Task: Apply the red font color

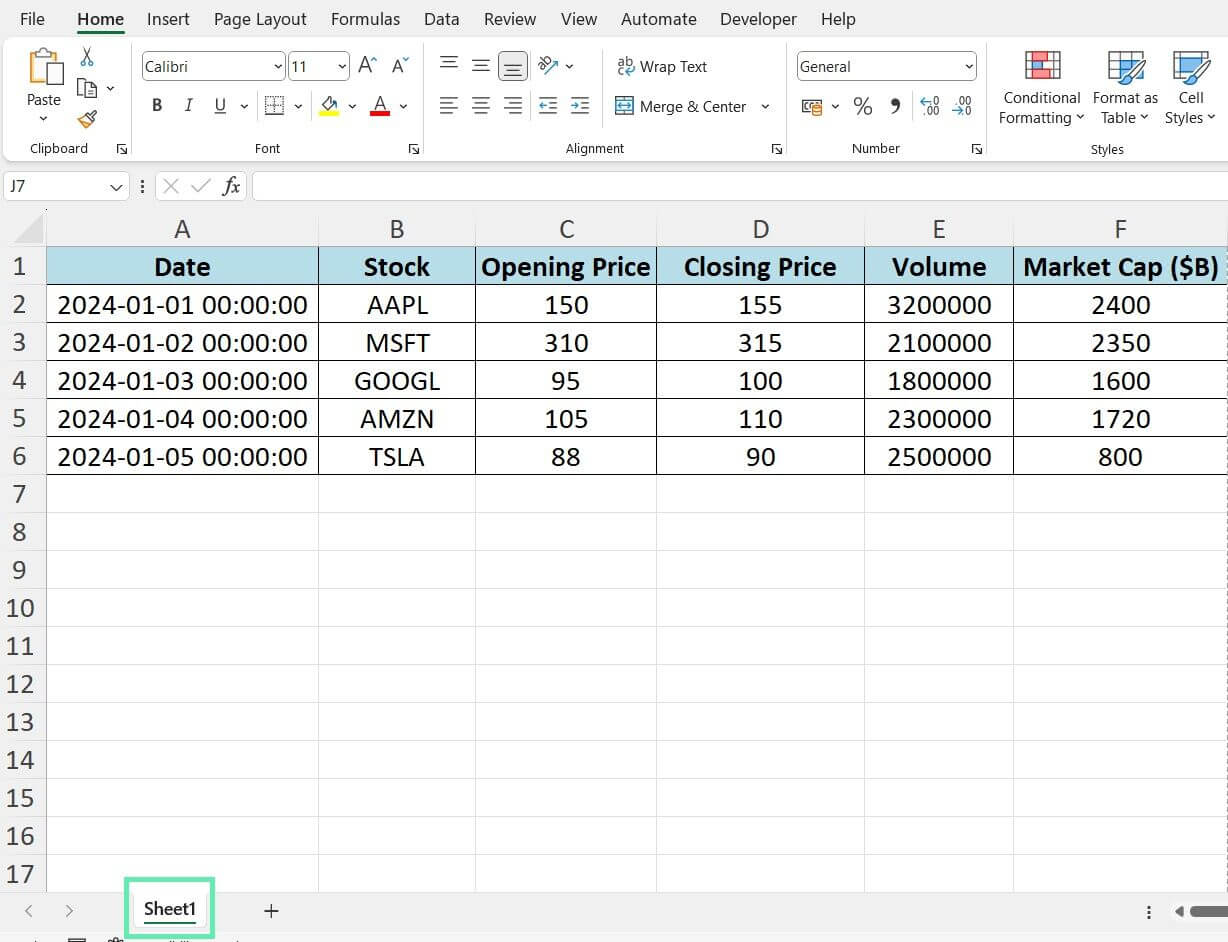Action: click(x=379, y=106)
